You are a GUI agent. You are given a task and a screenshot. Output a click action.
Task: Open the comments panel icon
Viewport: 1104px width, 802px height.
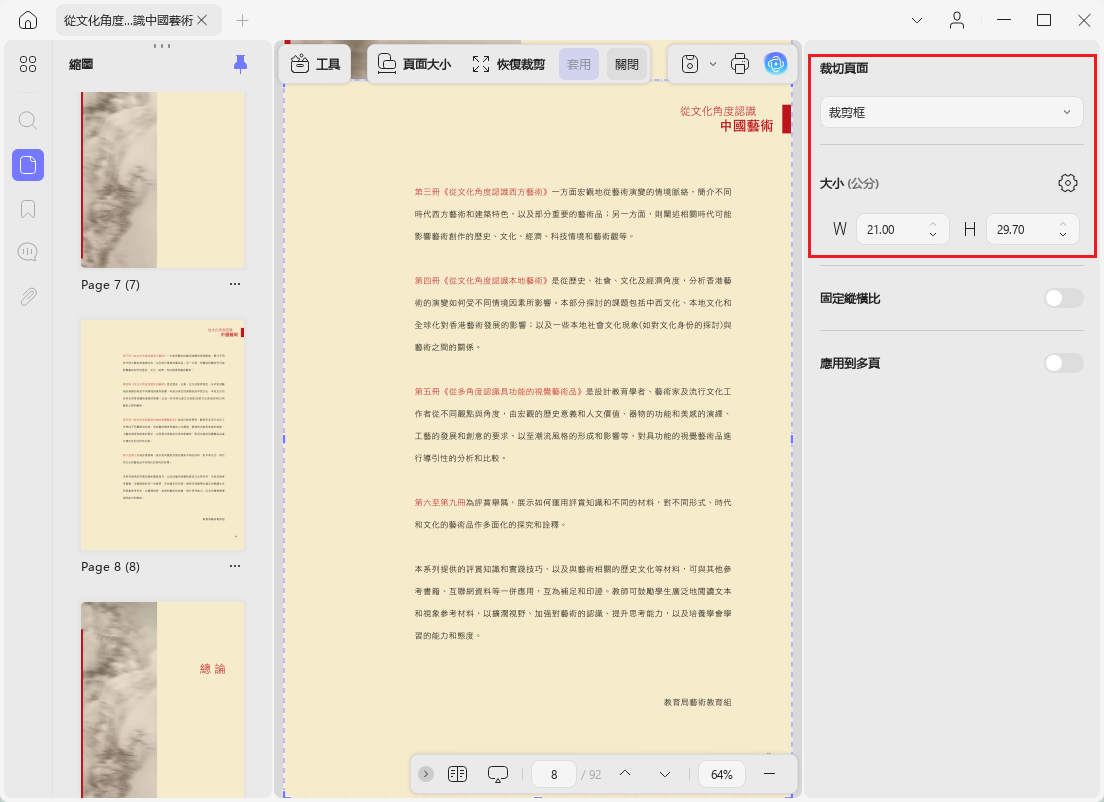point(27,252)
